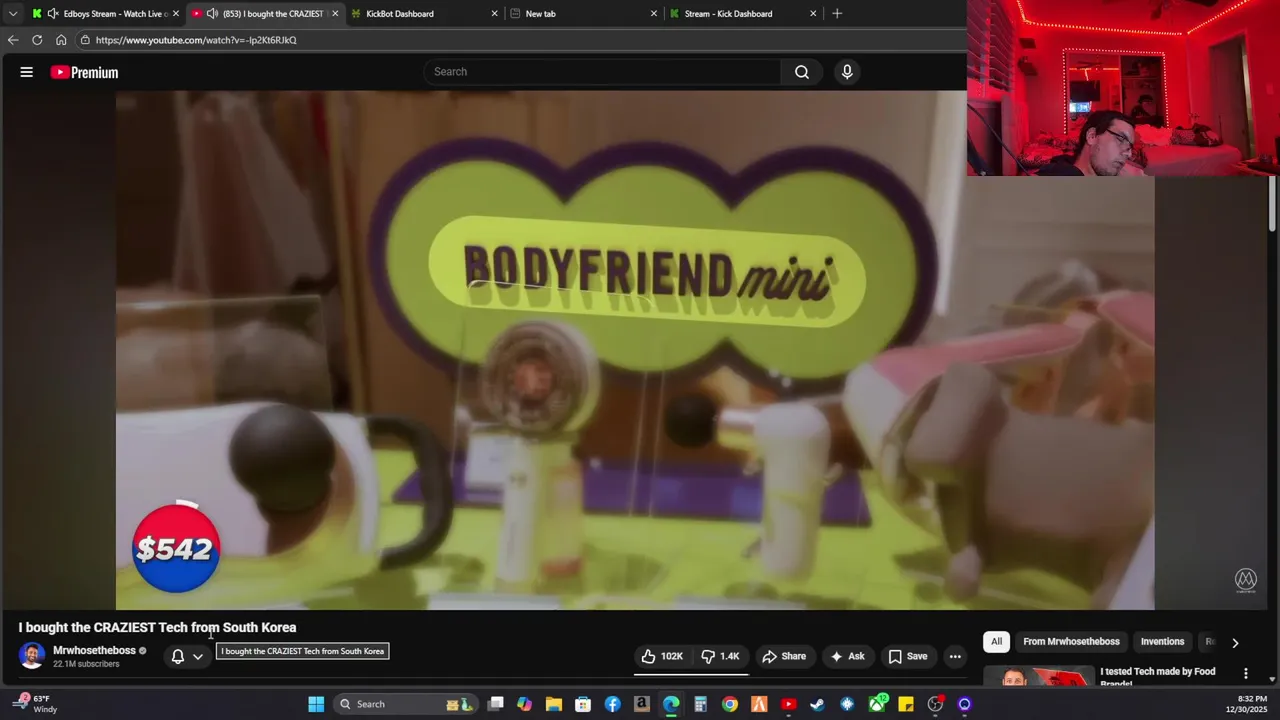Viewport: 1280px width, 720px height.
Task: Open File Explorer from taskbar
Action: pyautogui.click(x=554, y=704)
